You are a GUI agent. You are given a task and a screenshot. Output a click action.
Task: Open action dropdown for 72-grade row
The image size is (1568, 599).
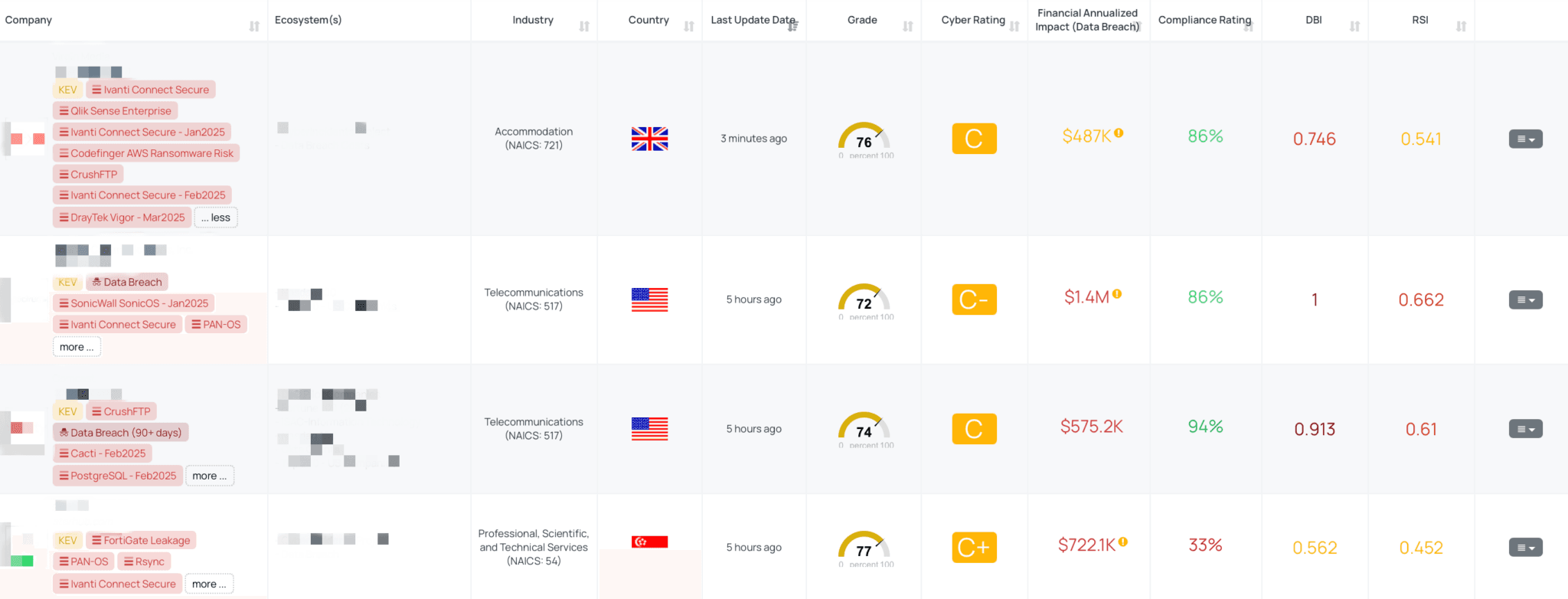click(x=1525, y=300)
